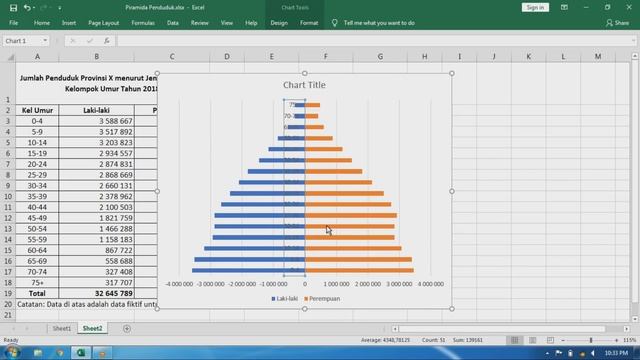640x360 pixels.
Task: Select row 19 header
Action: point(8,293)
